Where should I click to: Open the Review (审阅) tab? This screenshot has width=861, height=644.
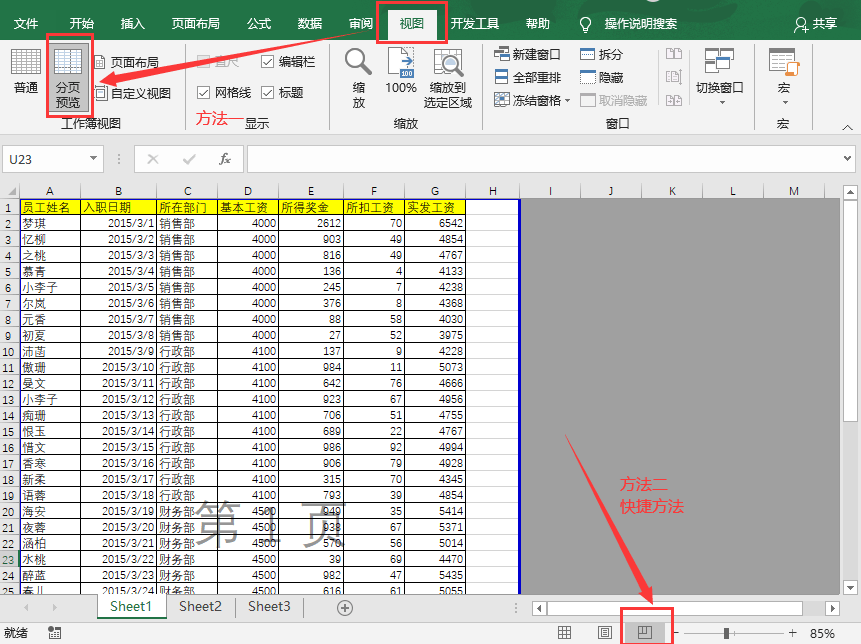(x=361, y=24)
